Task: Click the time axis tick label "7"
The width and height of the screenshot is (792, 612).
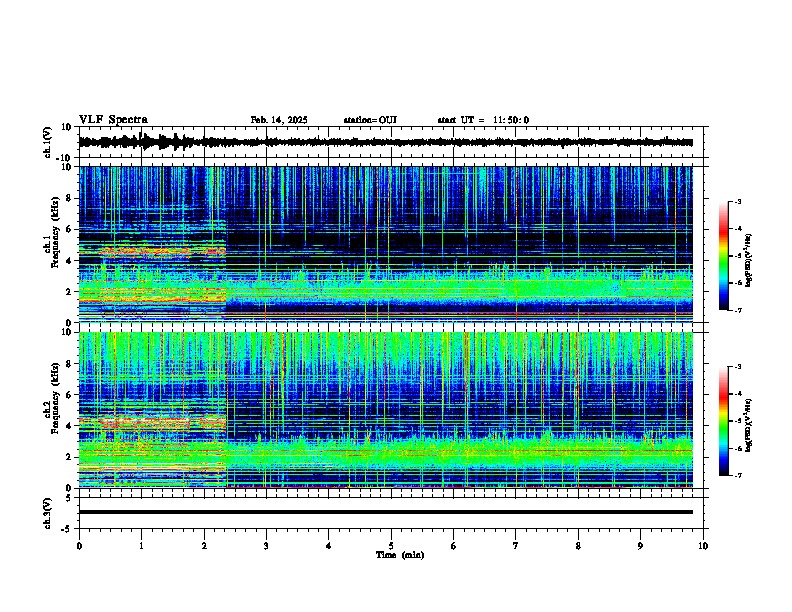Action: coord(516,546)
